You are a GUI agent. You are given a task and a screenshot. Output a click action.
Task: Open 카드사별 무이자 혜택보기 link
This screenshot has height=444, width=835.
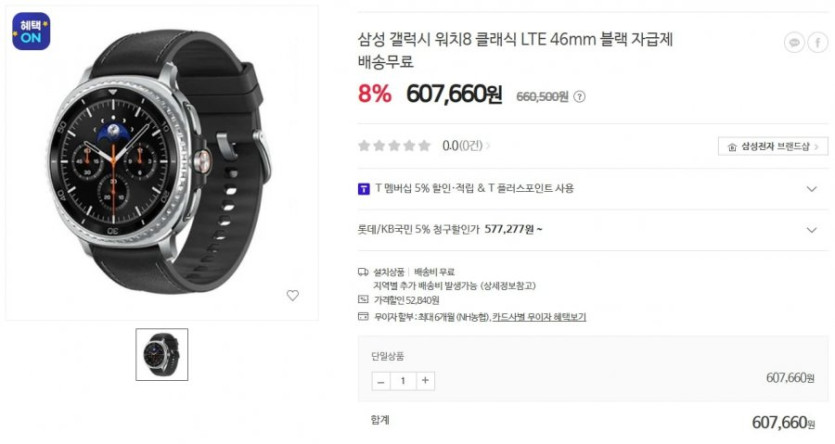[x=539, y=317]
